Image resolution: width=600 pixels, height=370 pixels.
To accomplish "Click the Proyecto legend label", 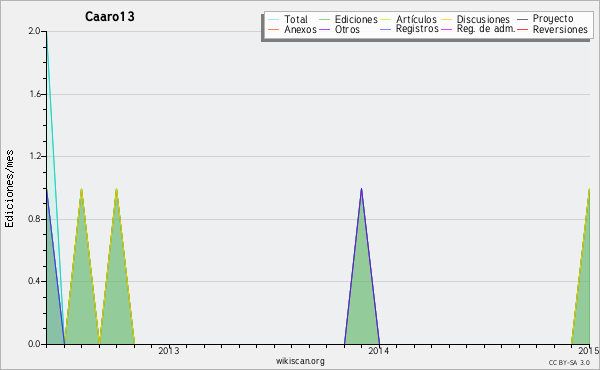I will click(553, 19).
